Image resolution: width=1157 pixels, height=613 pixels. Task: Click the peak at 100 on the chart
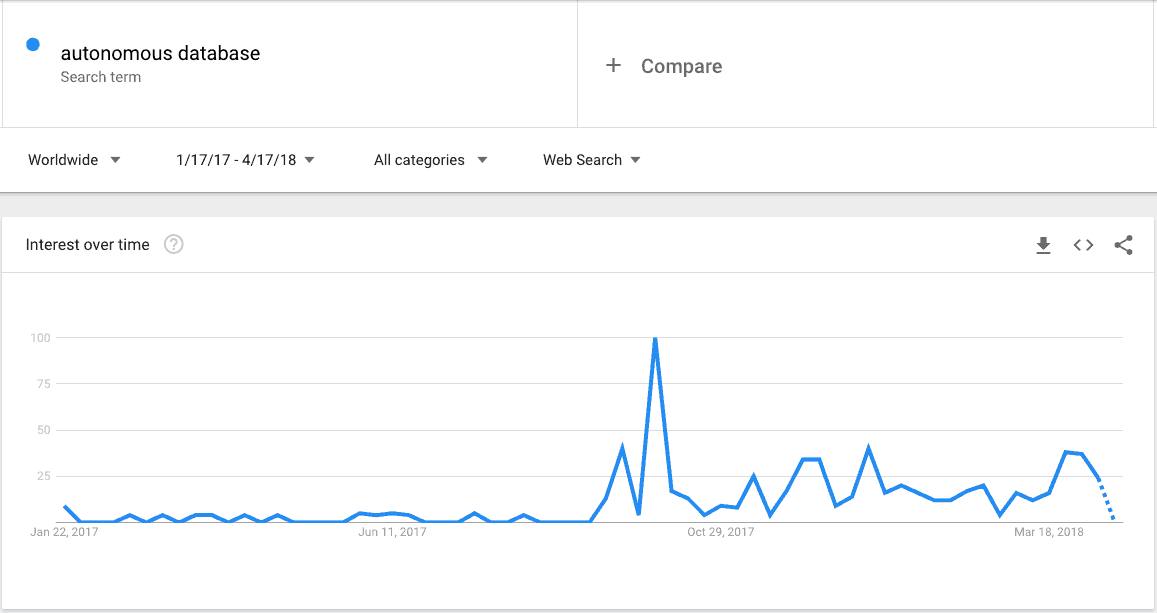click(655, 338)
